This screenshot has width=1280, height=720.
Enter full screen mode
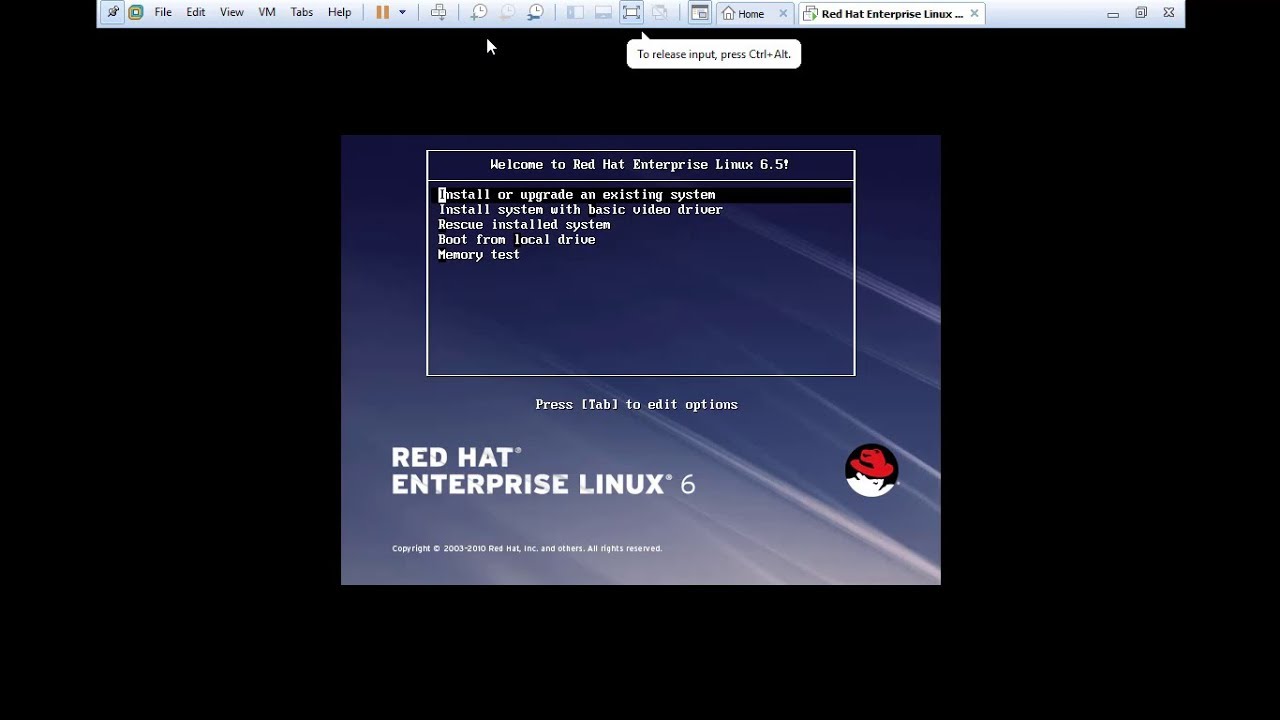631,13
